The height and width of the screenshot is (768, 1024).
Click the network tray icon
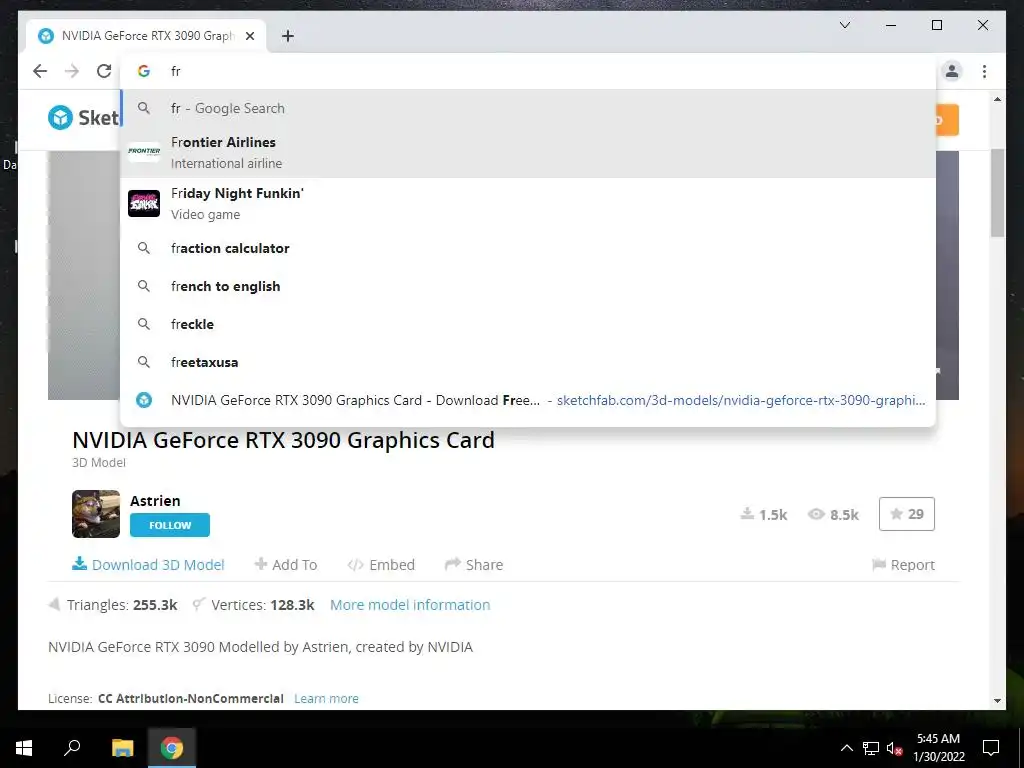(871, 748)
